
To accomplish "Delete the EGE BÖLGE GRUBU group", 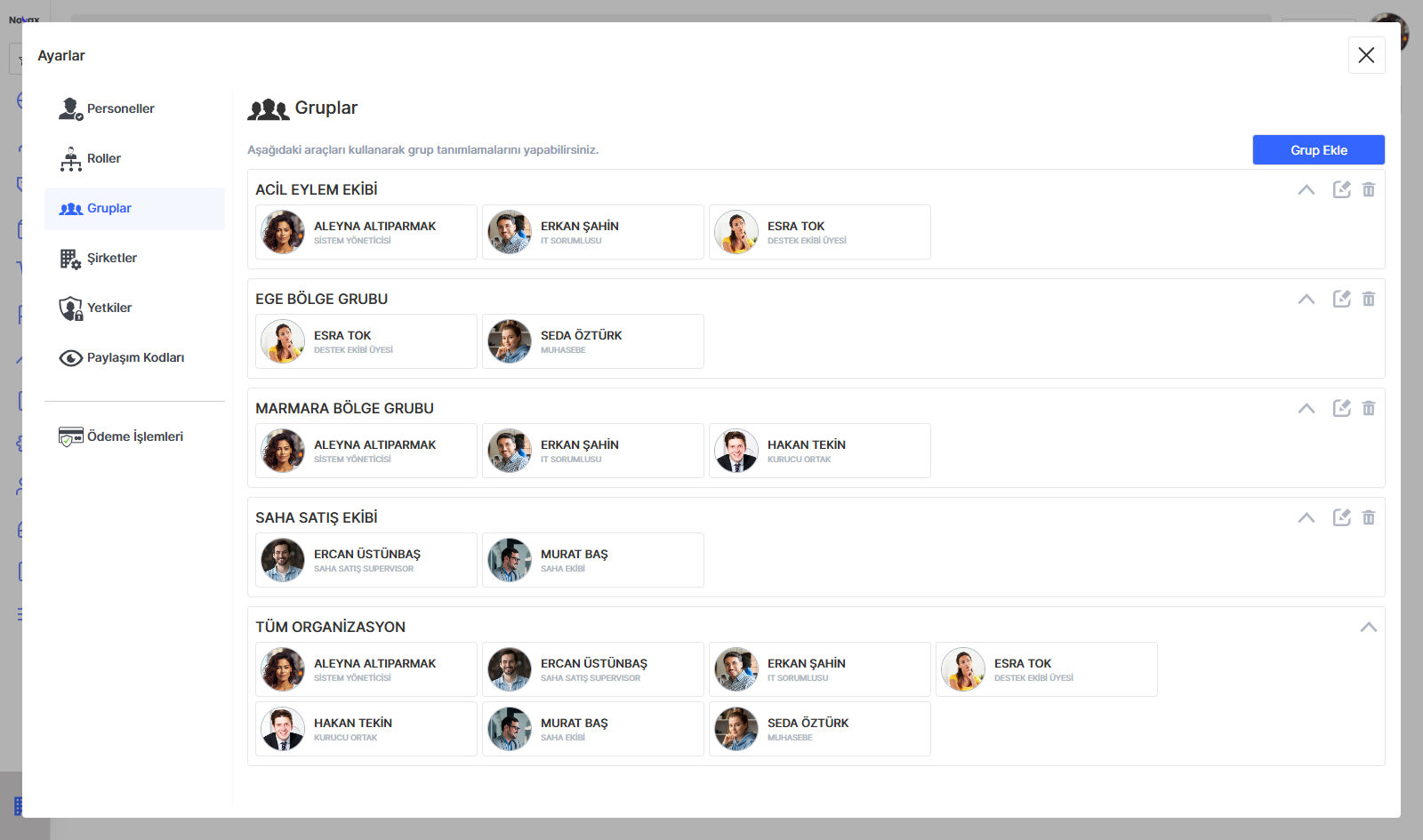I will pyautogui.click(x=1369, y=299).
